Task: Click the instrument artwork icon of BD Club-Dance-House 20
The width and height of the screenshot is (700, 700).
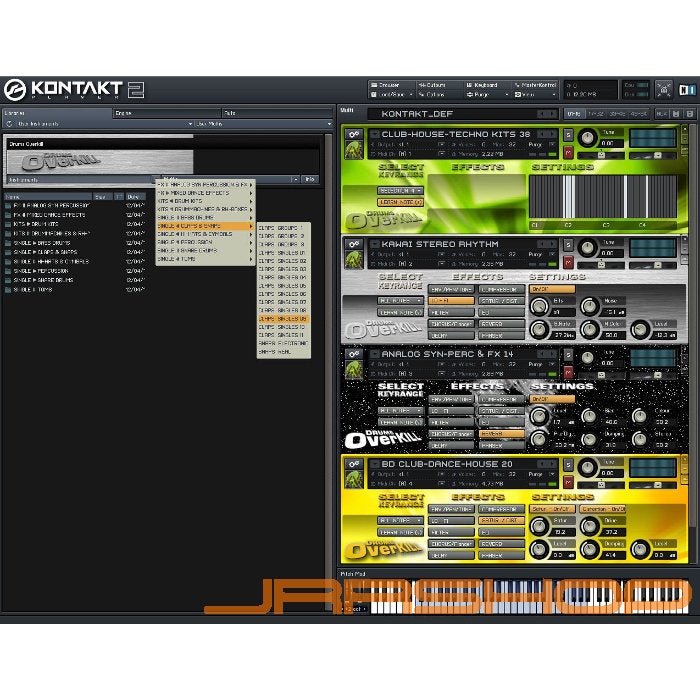Action: click(x=354, y=480)
